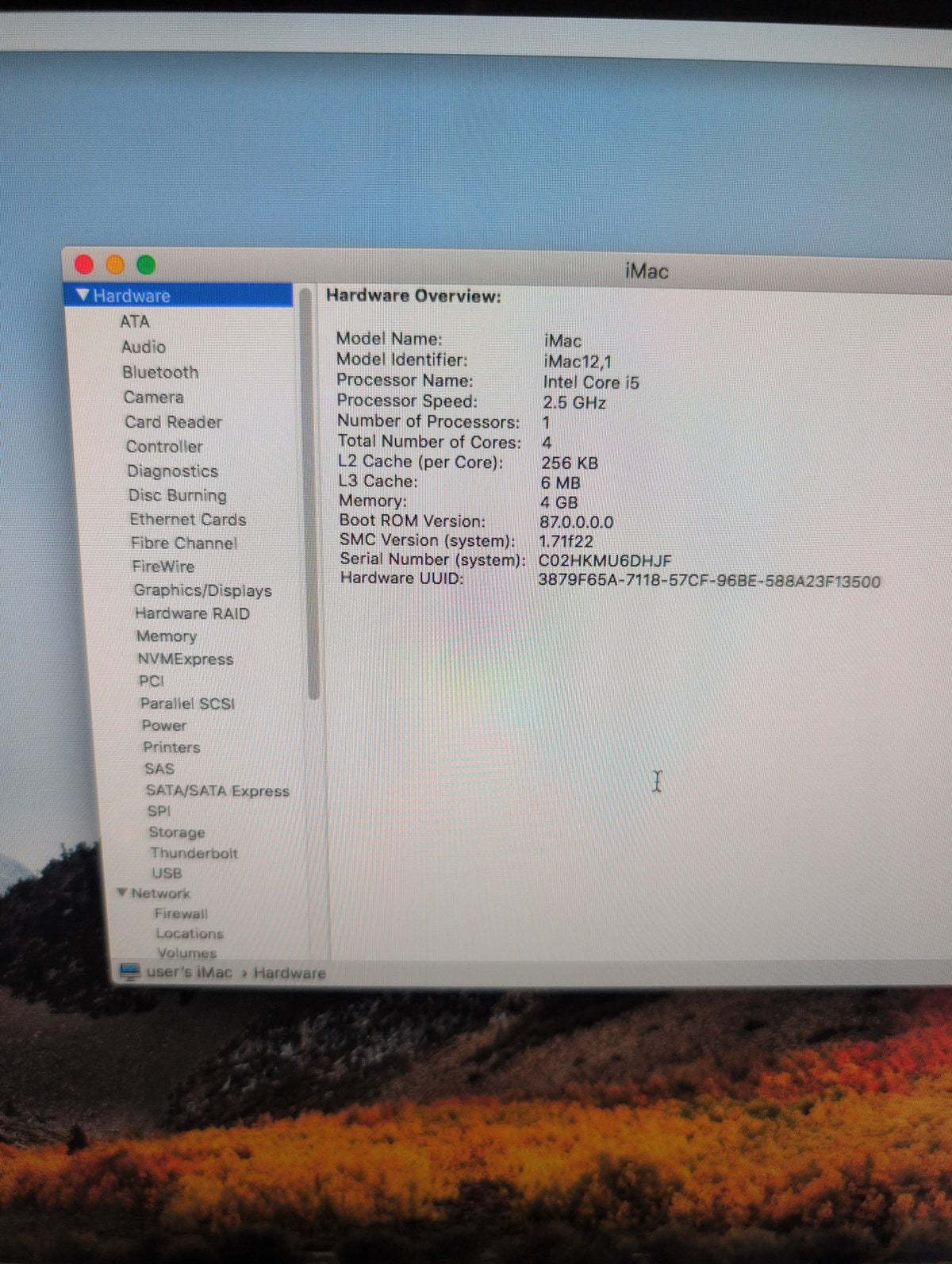Select Thunderbolt in the sidebar

tap(194, 853)
